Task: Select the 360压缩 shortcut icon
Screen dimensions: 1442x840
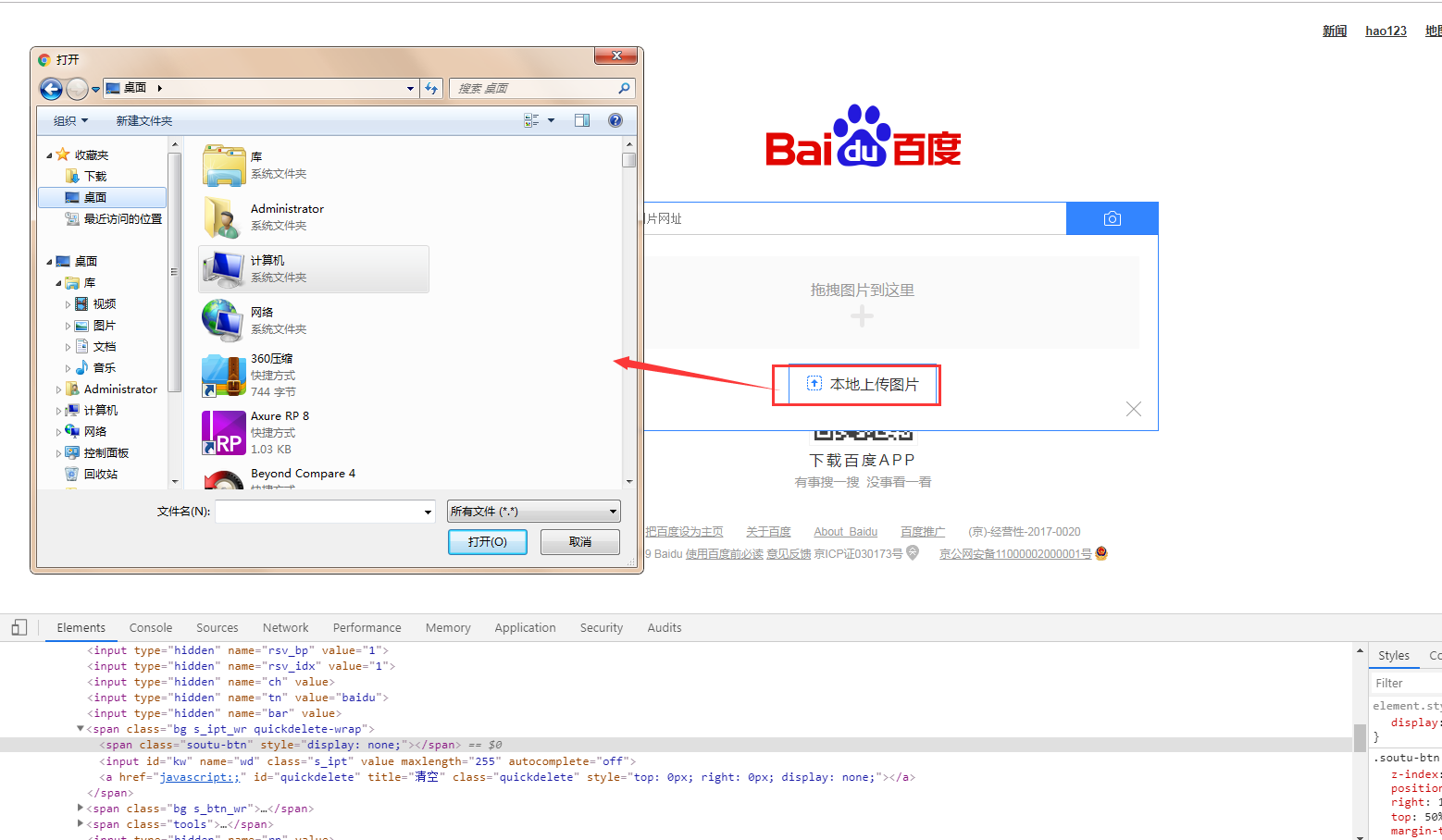Action: tap(223, 376)
